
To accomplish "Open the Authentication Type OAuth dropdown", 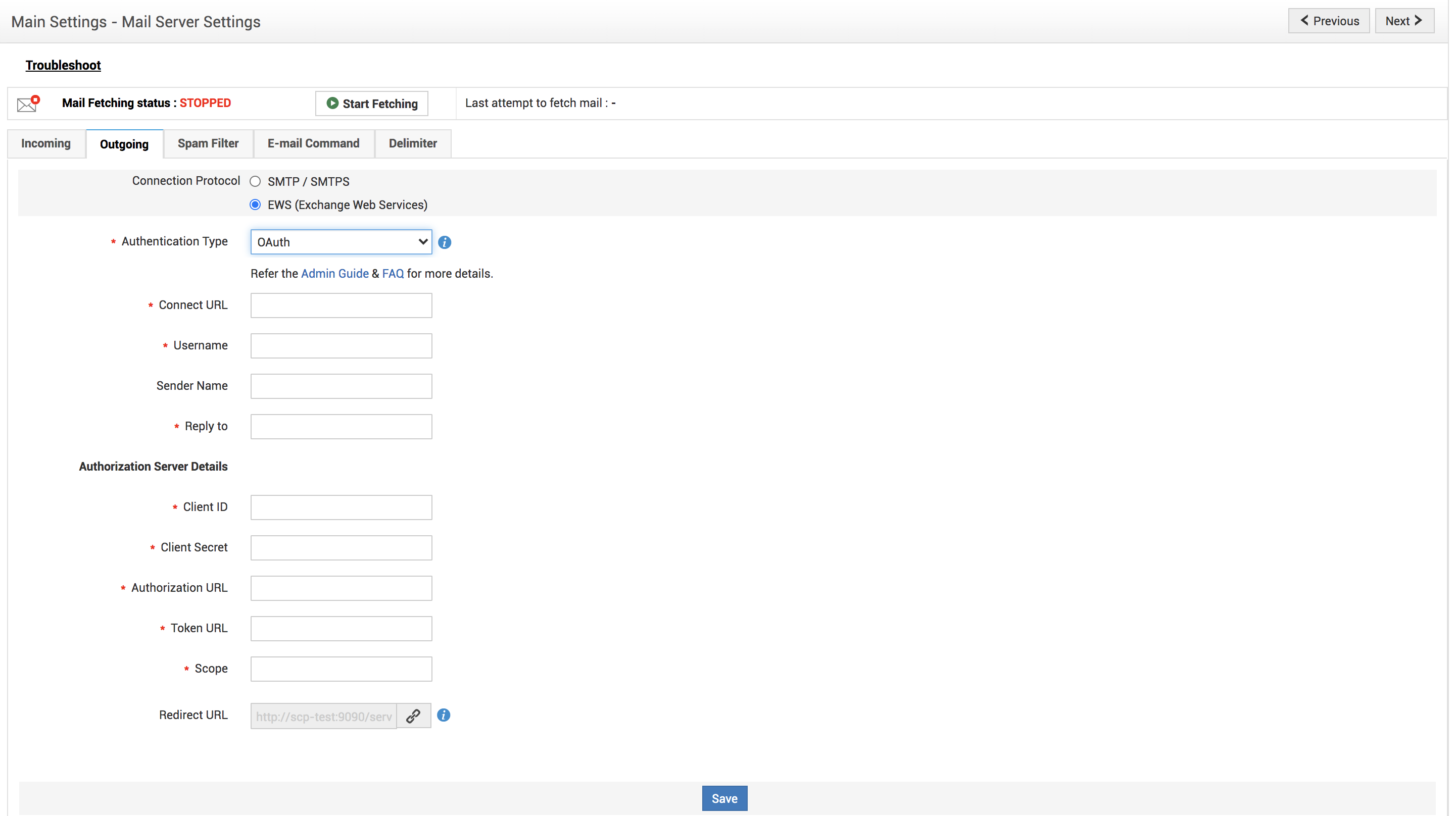I will pyautogui.click(x=341, y=242).
